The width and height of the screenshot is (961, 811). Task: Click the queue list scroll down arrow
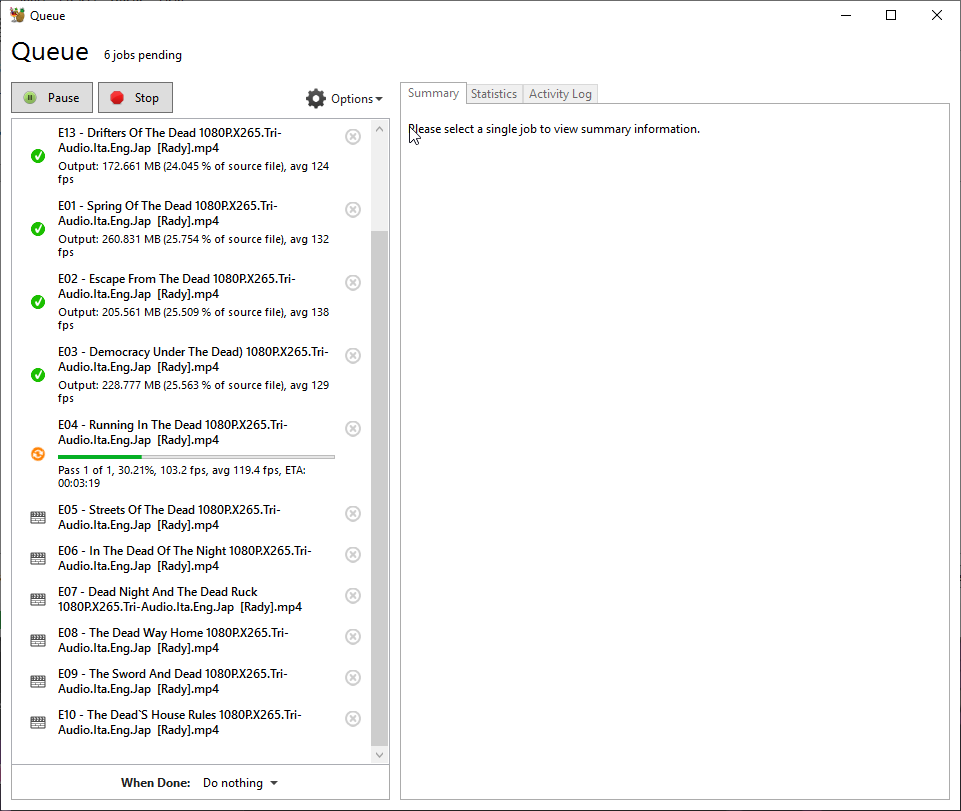(379, 756)
